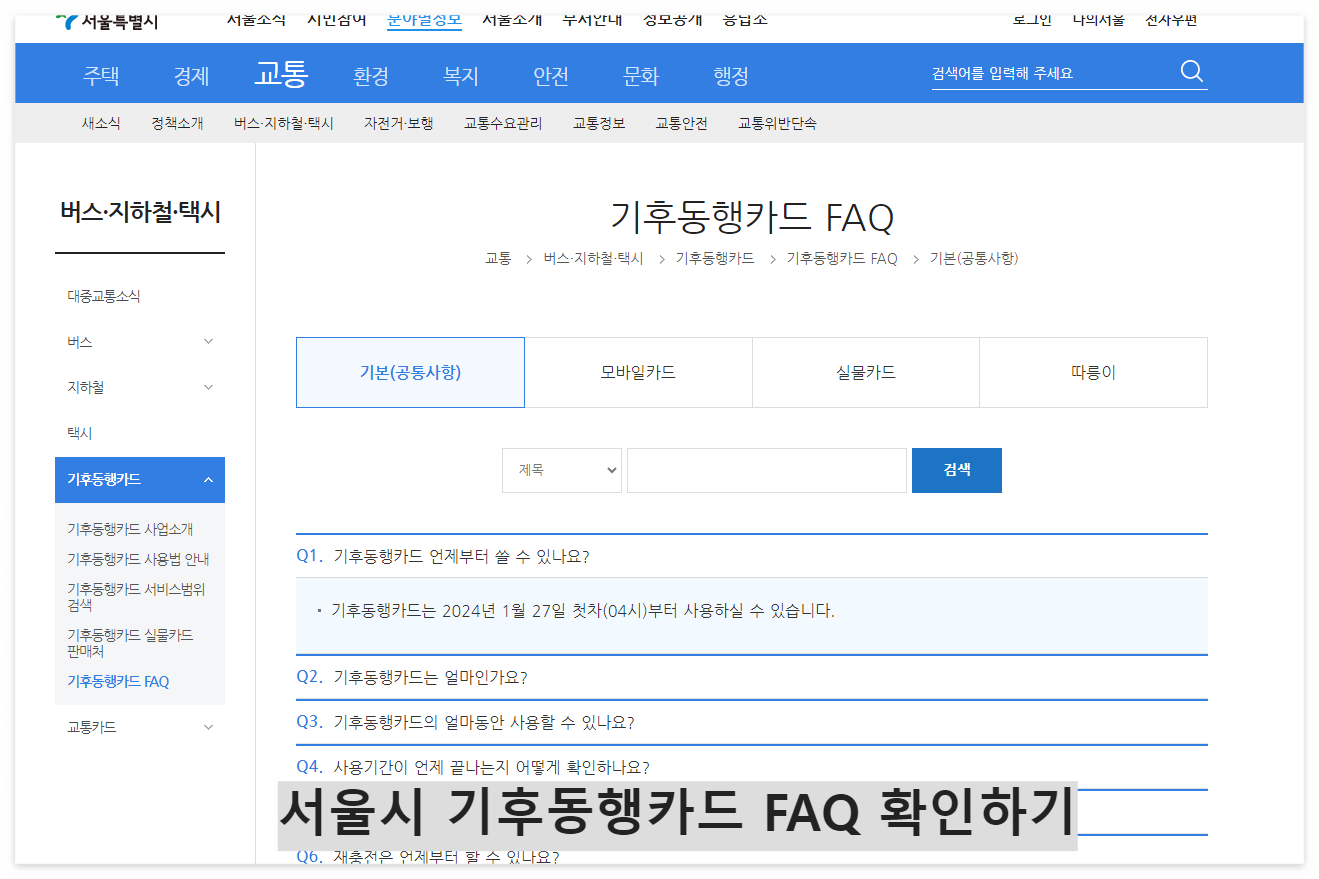Image resolution: width=1319 pixels, height=879 pixels.
Task: Click breadcrumb 교통
Action: pyautogui.click(x=498, y=258)
